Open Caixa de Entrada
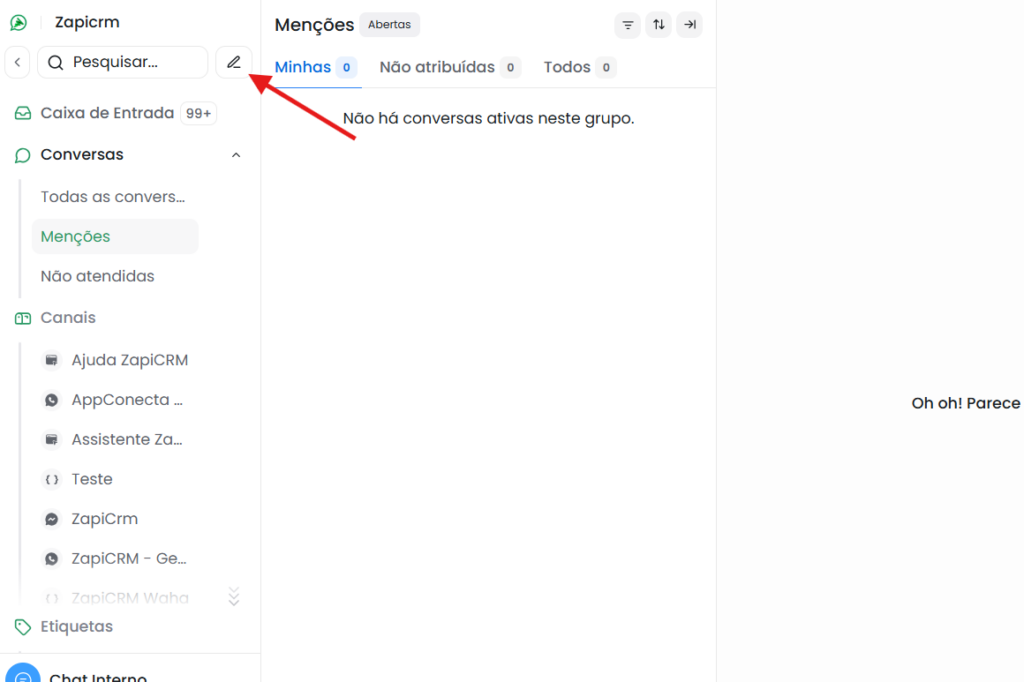Image resolution: width=1024 pixels, height=682 pixels. pyautogui.click(x=107, y=113)
